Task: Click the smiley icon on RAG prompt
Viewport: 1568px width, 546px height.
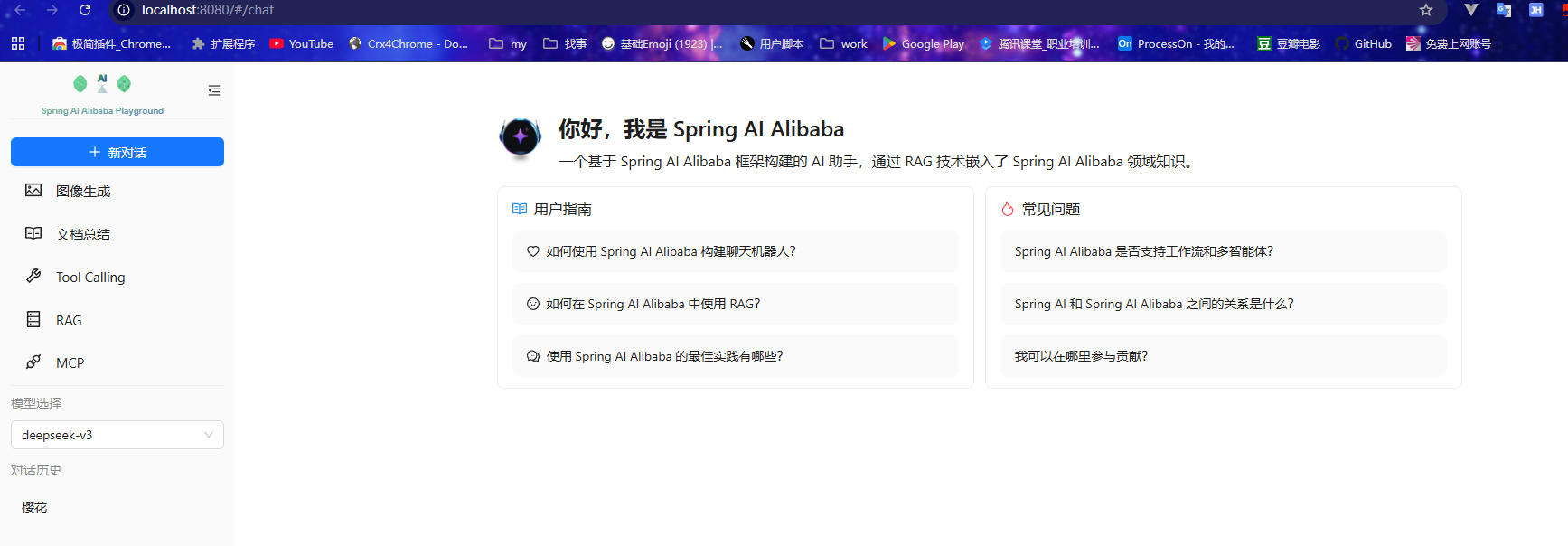Action: [x=533, y=304]
